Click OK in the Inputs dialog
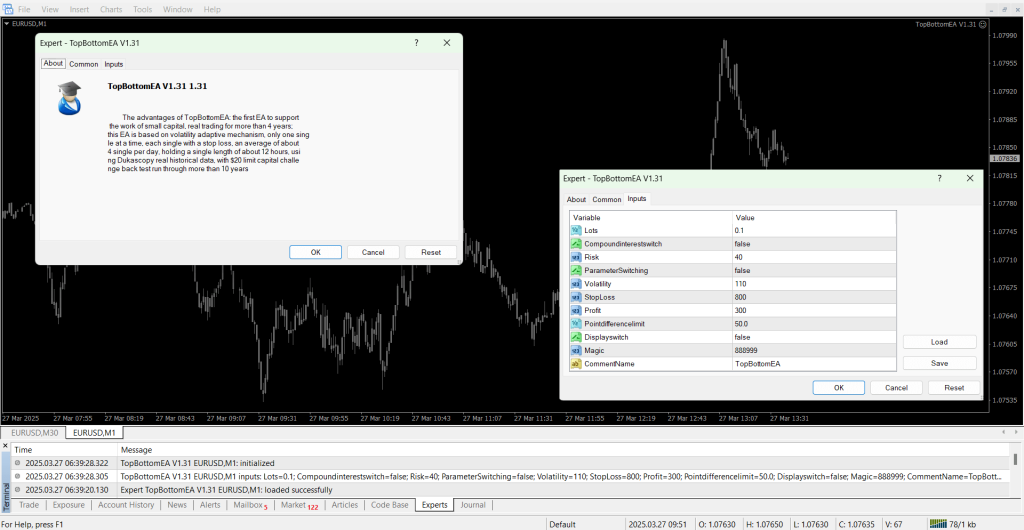Image resolution: width=1024 pixels, height=530 pixels. (839, 388)
